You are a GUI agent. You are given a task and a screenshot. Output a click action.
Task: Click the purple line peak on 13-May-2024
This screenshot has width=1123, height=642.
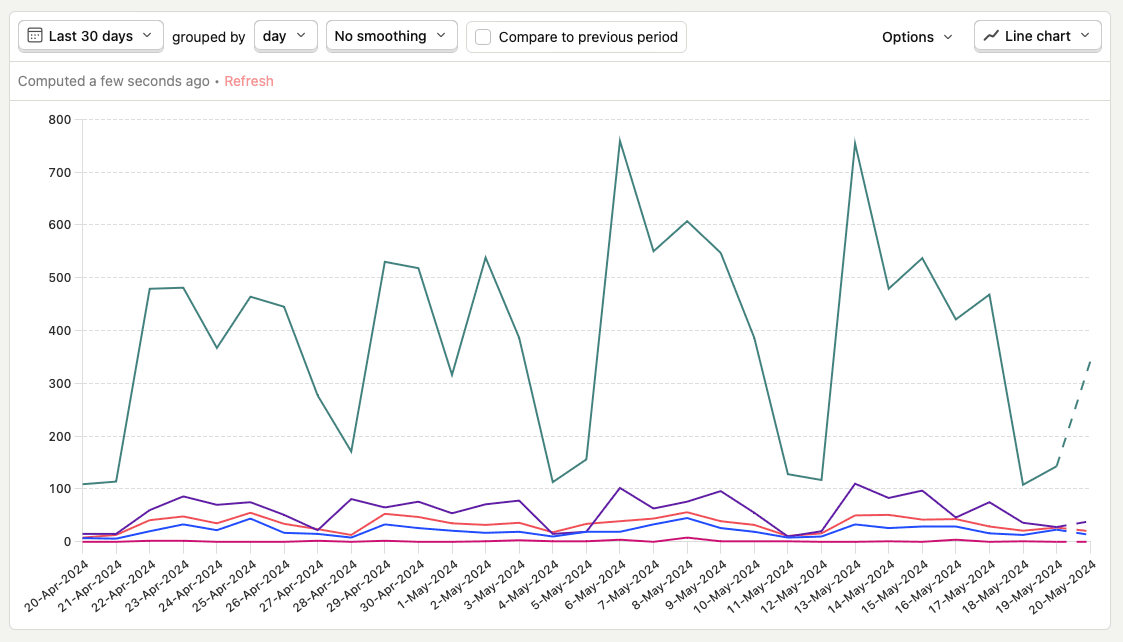[x=854, y=484]
